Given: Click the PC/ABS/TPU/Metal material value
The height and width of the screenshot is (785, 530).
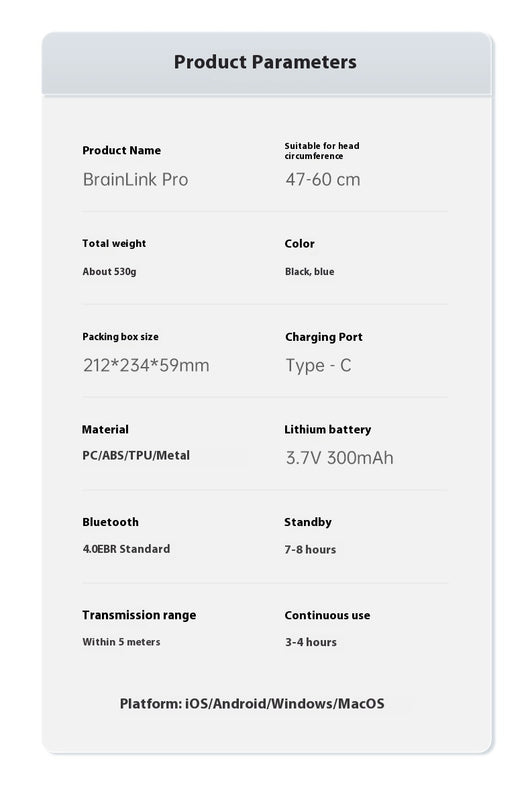Looking at the screenshot, I should tap(136, 455).
